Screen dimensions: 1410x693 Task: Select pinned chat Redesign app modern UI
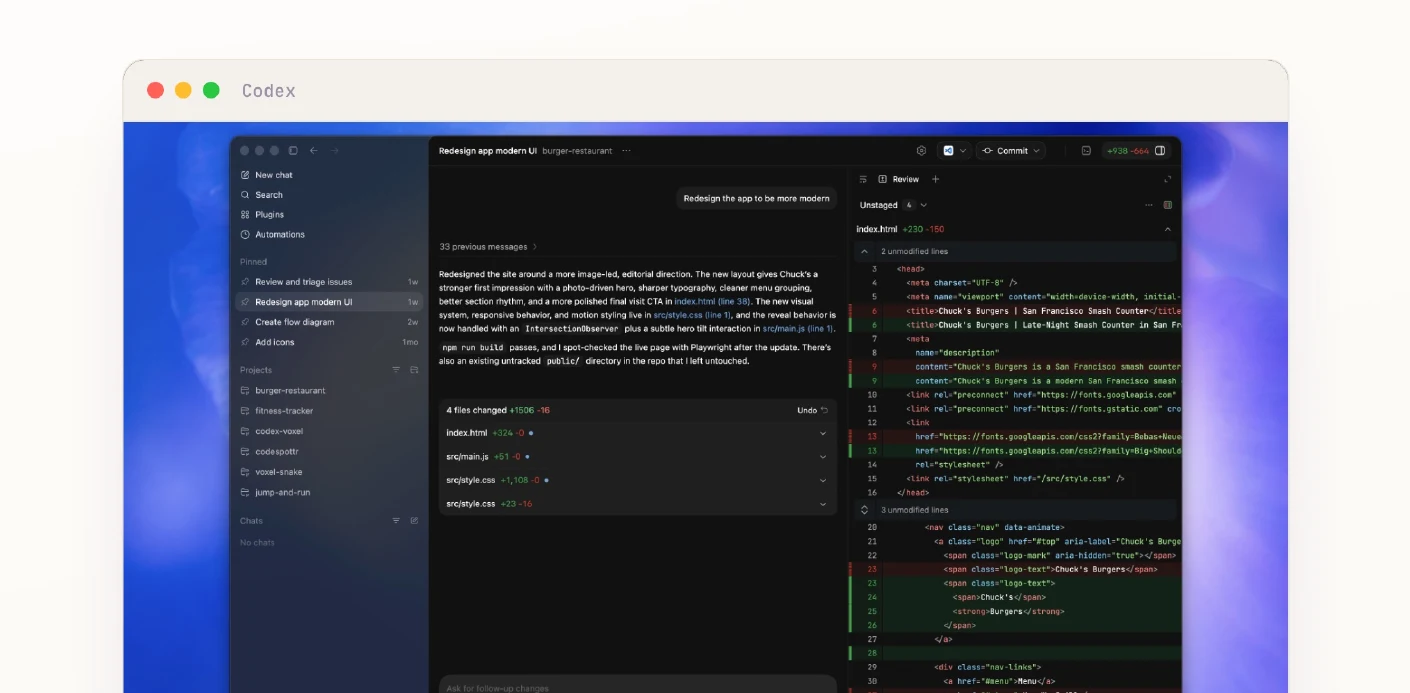click(328, 302)
